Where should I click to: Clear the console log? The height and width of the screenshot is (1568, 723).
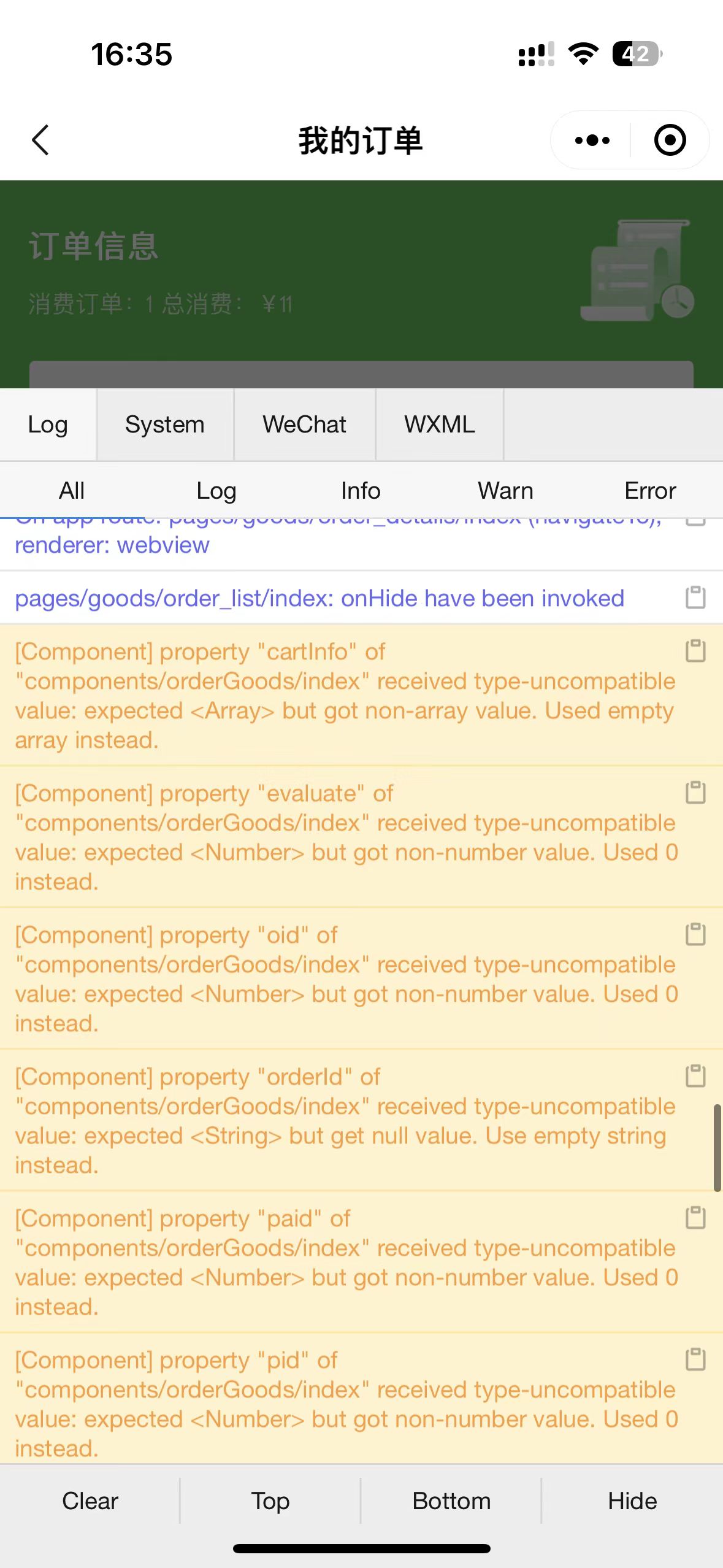(x=90, y=1501)
